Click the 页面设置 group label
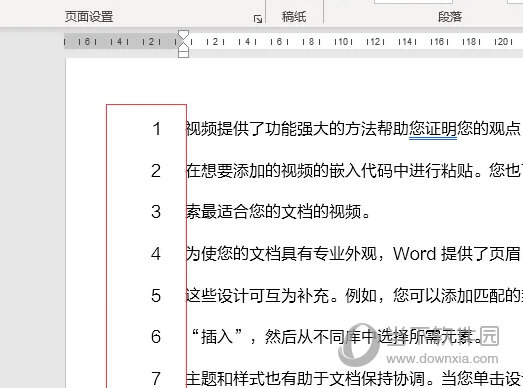The width and height of the screenshot is (523, 388). click(x=89, y=16)
